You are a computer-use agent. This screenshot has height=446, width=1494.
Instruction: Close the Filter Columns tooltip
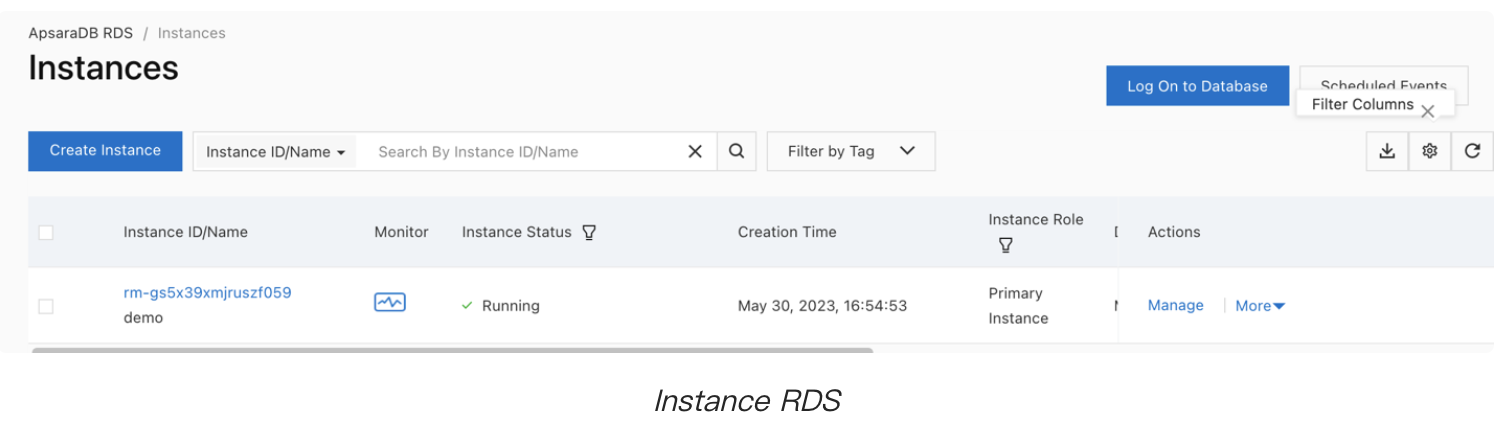1428,111
